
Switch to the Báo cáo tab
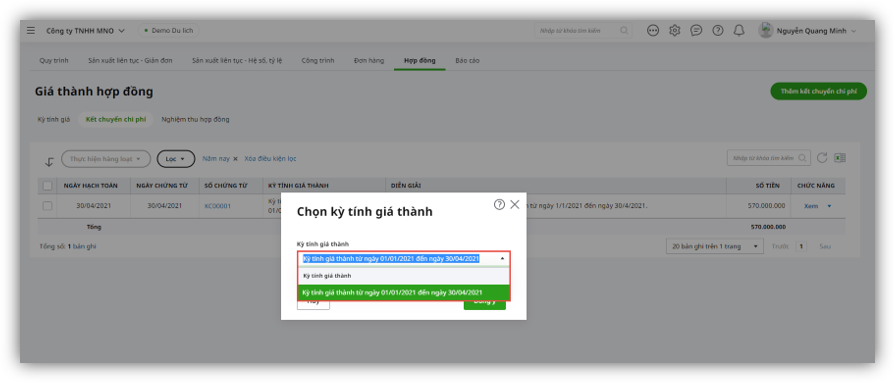467,61
